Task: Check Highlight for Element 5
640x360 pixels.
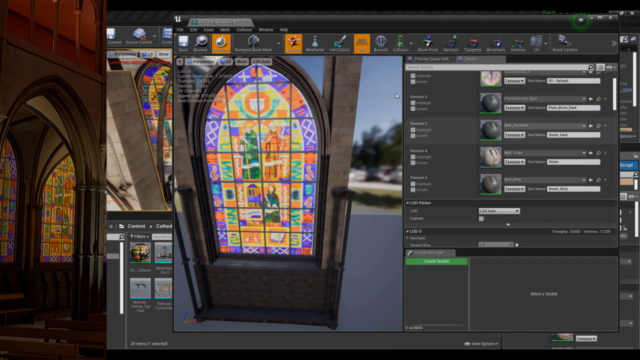Action: 413,184
